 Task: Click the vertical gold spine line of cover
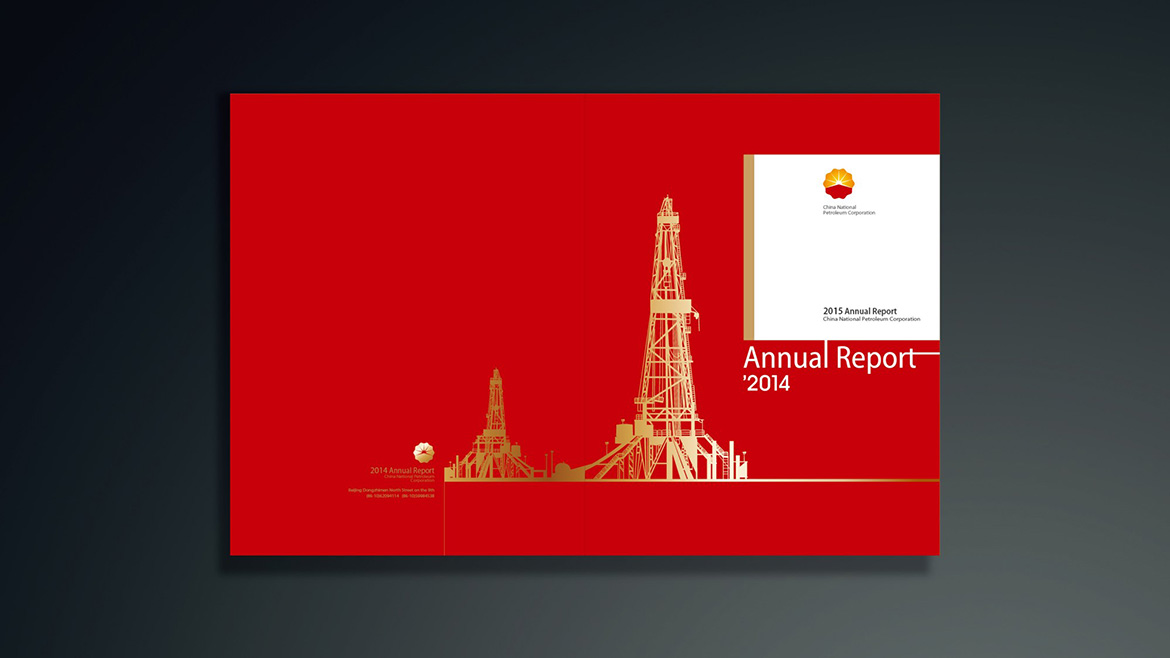point(444,518)
